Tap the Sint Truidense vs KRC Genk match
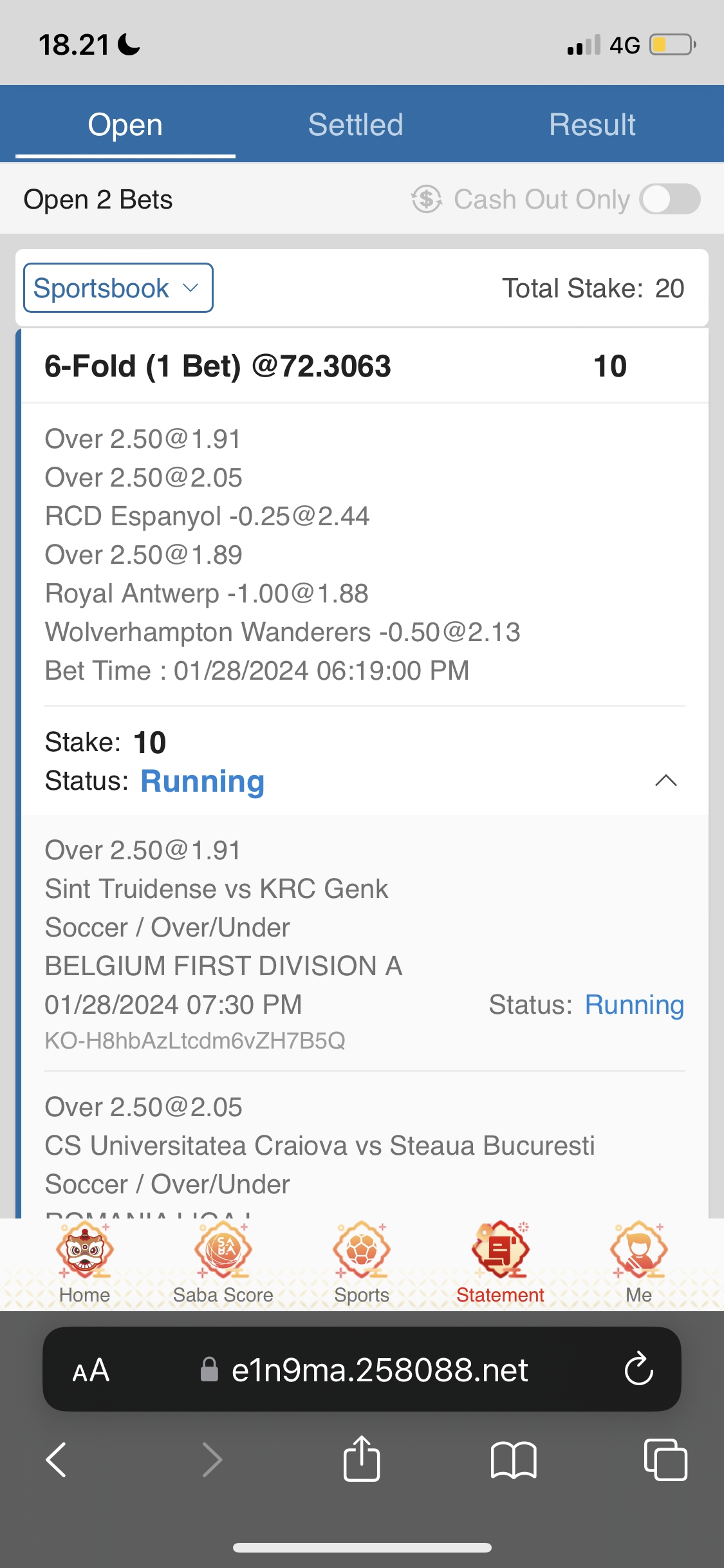Image resolution: width=724 pixels, height=1568 pixels. [x=216, y=889]
